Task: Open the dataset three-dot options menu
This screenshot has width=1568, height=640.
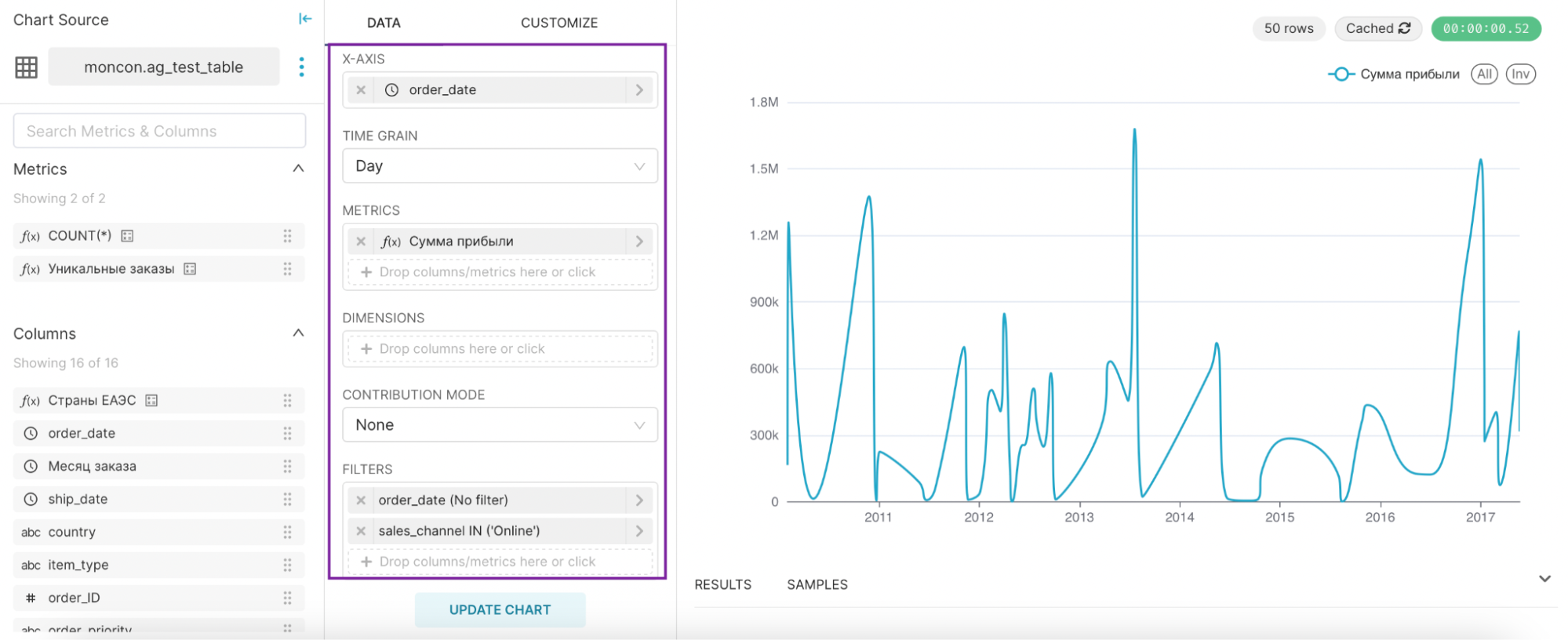Action: click(301, 67)
